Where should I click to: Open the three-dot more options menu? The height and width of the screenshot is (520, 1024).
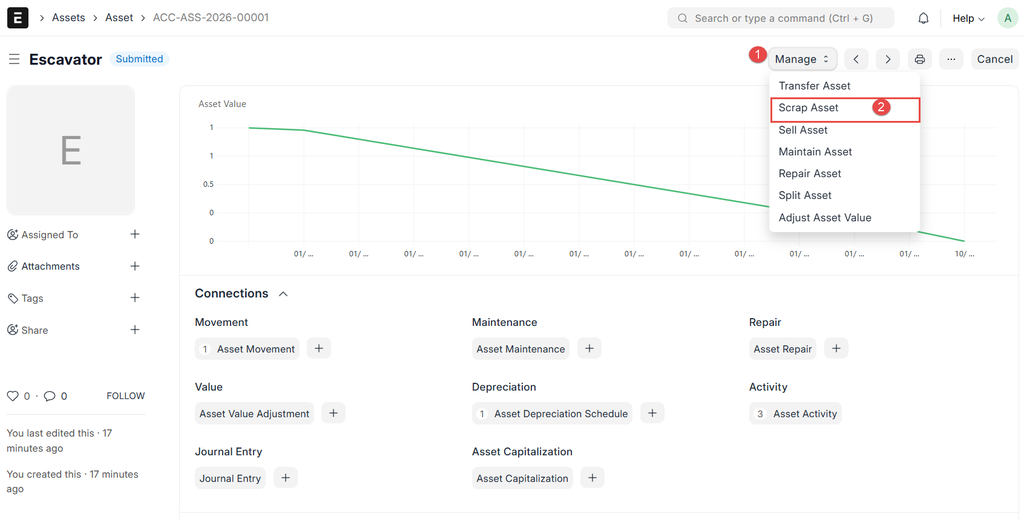(951, 59)
